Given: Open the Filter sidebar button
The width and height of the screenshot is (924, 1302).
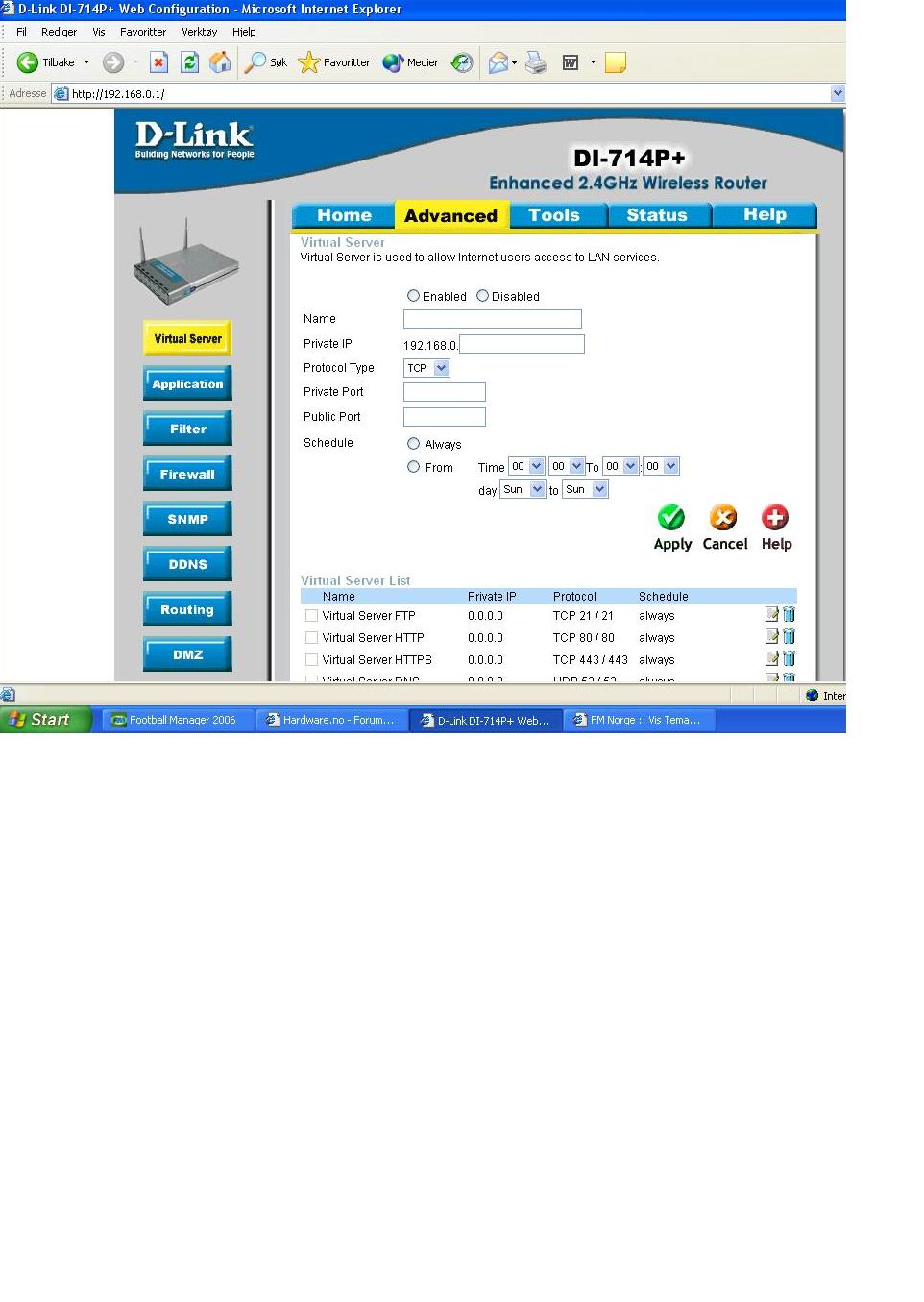Looking at the screenshot, I should pyautogui.click(x=187, y=429).
